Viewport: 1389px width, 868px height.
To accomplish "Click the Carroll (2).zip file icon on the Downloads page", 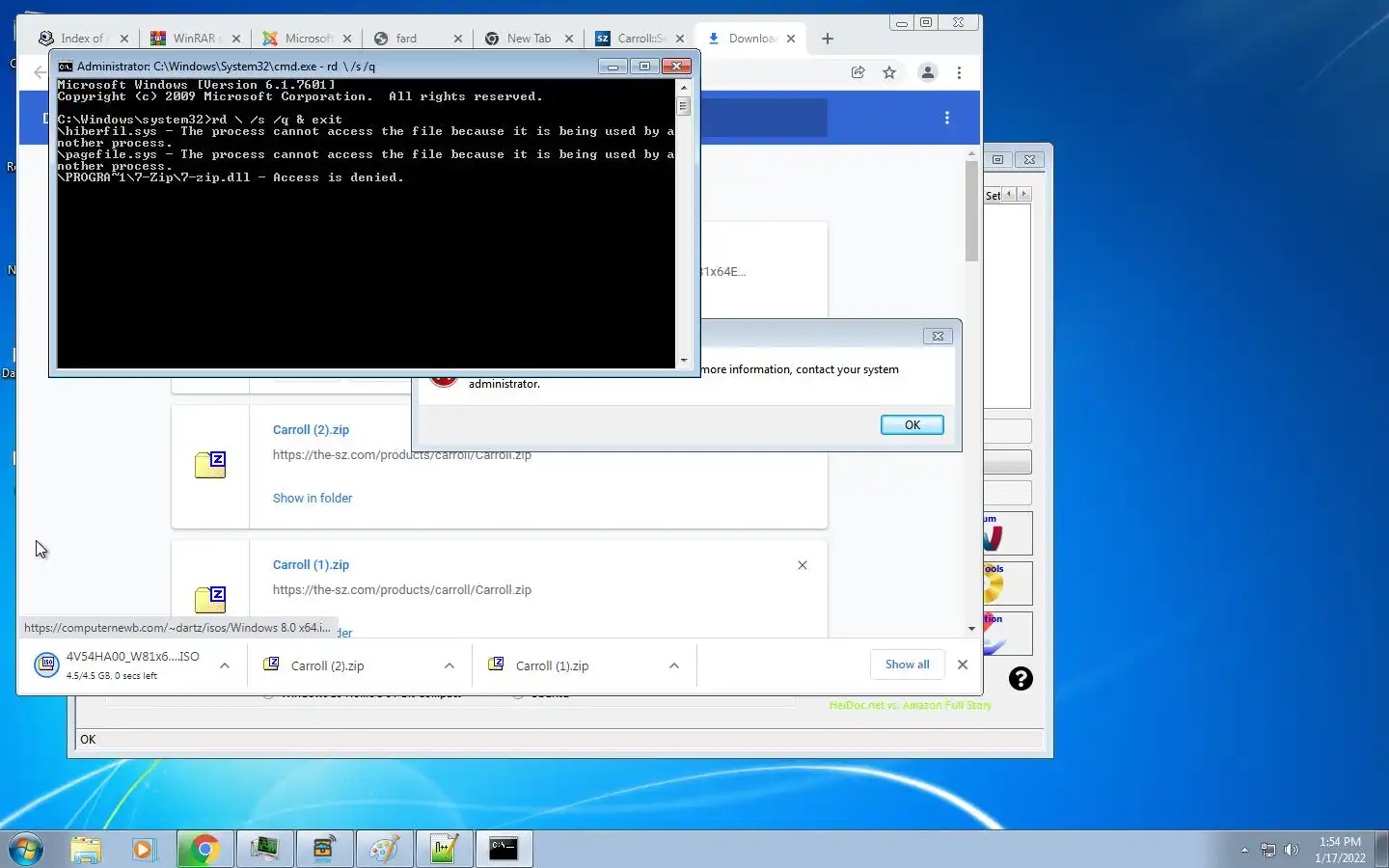I will click(210, 465).
